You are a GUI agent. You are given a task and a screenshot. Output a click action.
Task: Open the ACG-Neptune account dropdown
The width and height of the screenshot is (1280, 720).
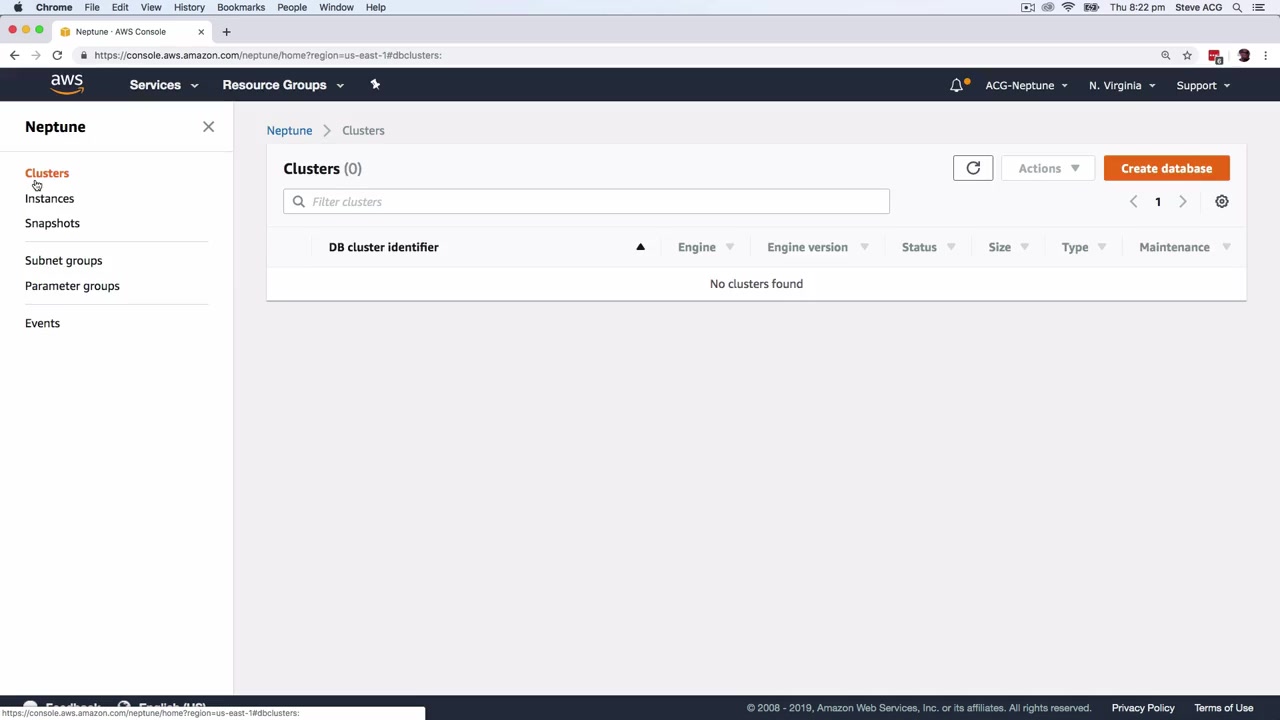(x=1026, y=85)
